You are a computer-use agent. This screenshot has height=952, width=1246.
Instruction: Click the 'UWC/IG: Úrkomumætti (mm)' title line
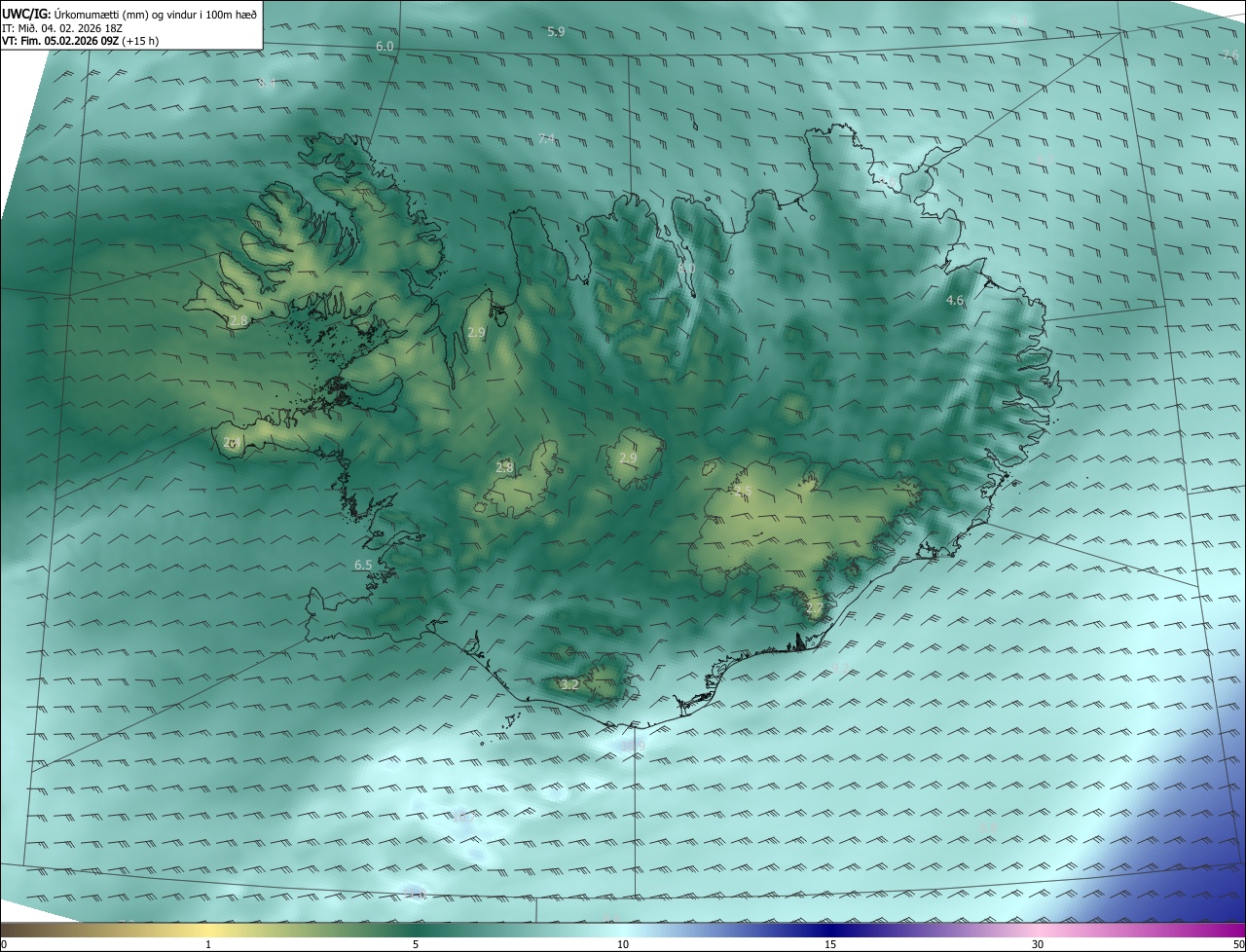(129, 13)
